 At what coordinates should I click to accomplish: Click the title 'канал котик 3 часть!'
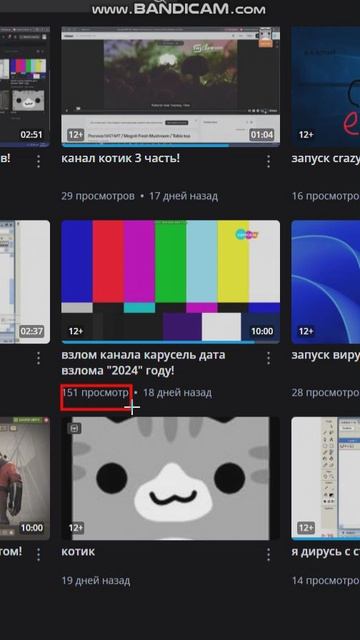click(x=120, y=158)
